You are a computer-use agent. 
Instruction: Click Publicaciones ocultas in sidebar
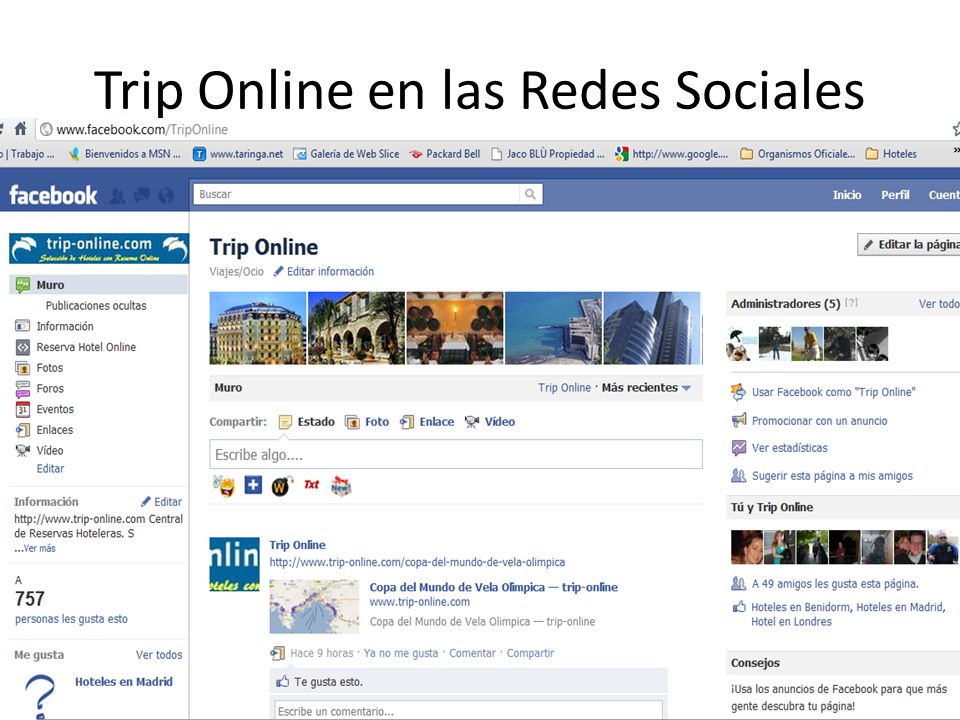[x=96, y=306]
